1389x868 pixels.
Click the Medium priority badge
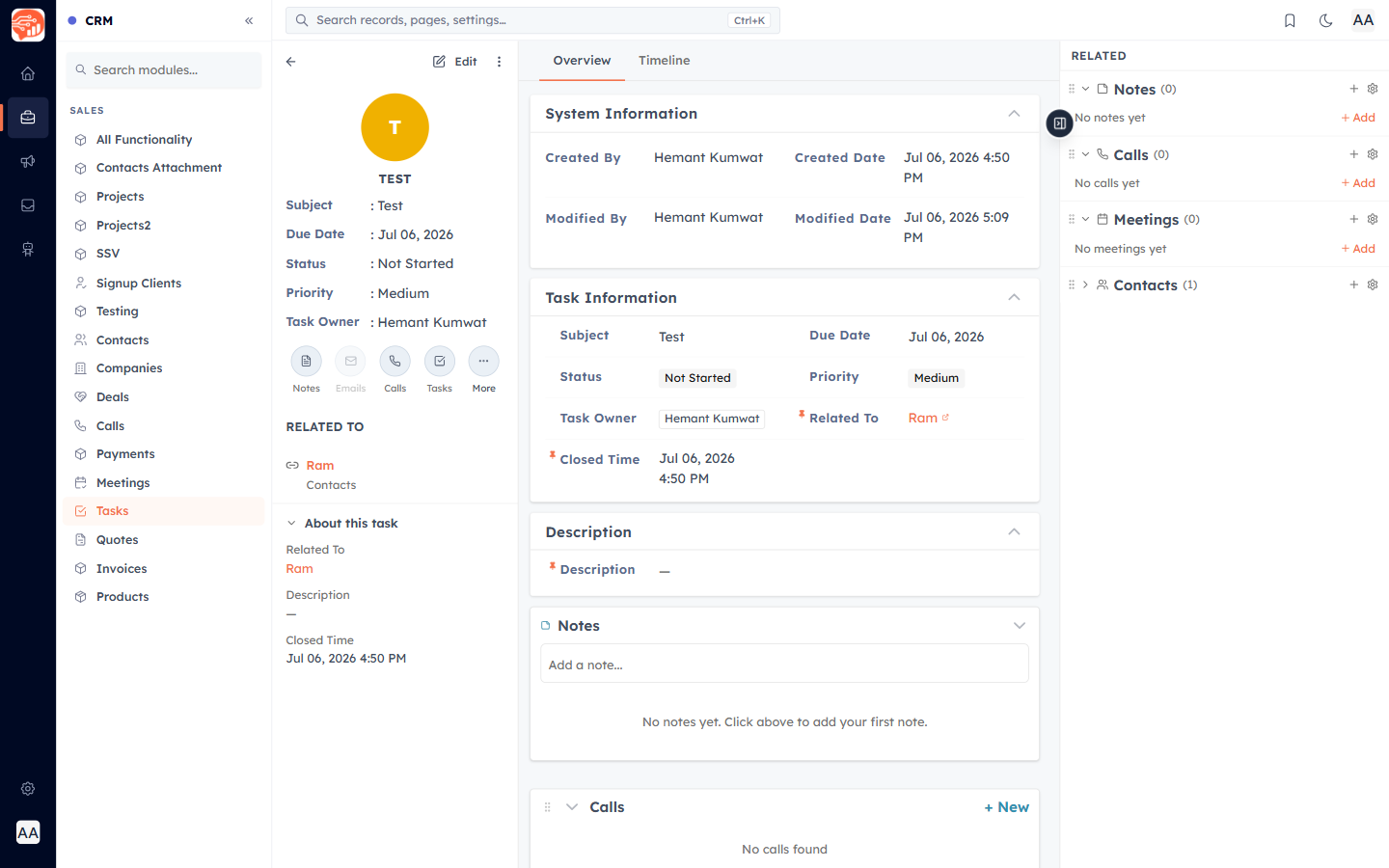[937, 378]
